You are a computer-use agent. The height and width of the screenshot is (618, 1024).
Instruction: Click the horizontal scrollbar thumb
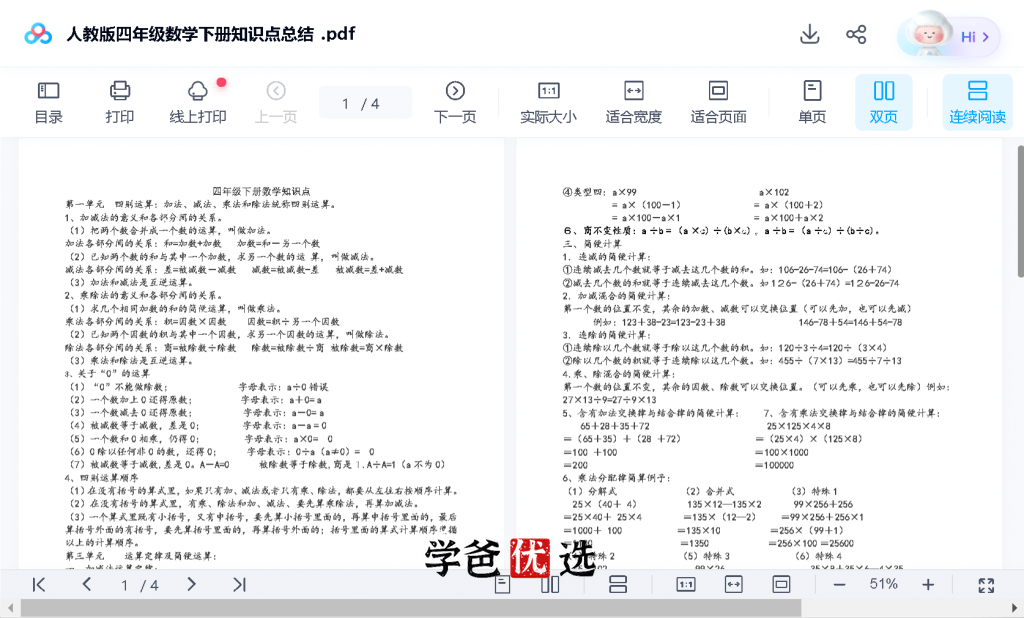tap(411, 608)
